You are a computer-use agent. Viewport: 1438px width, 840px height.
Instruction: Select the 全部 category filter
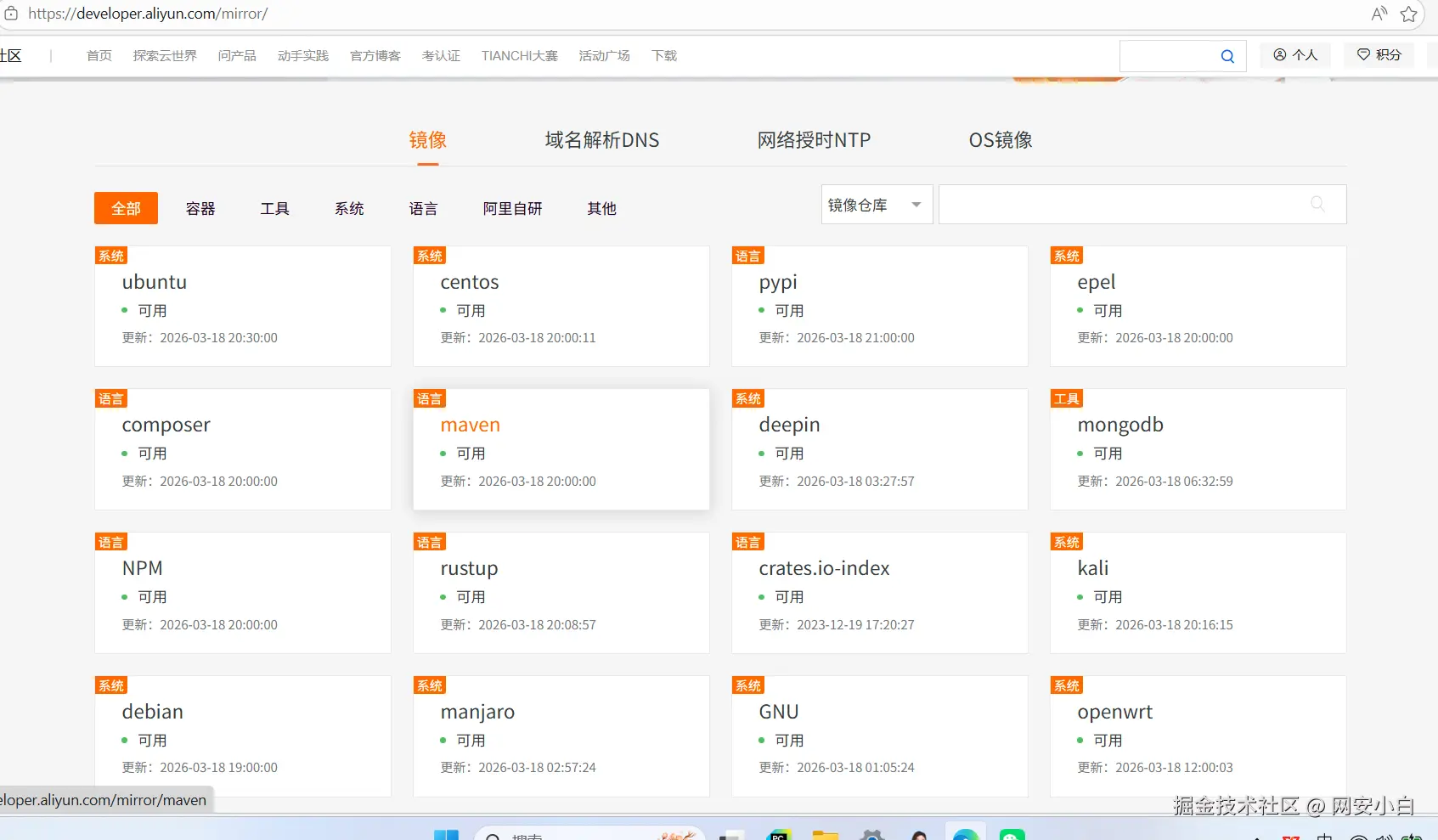click(126, 208)
